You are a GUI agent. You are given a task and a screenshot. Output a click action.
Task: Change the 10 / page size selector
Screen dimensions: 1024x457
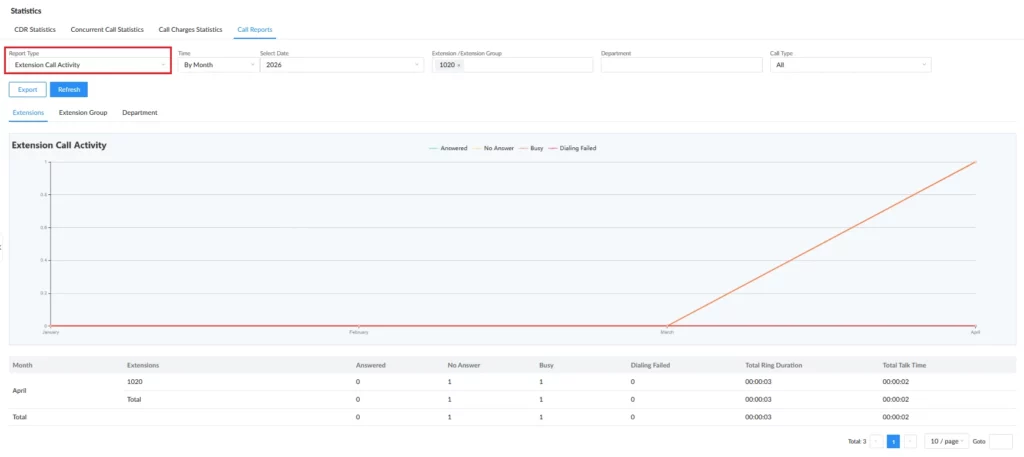946,442
